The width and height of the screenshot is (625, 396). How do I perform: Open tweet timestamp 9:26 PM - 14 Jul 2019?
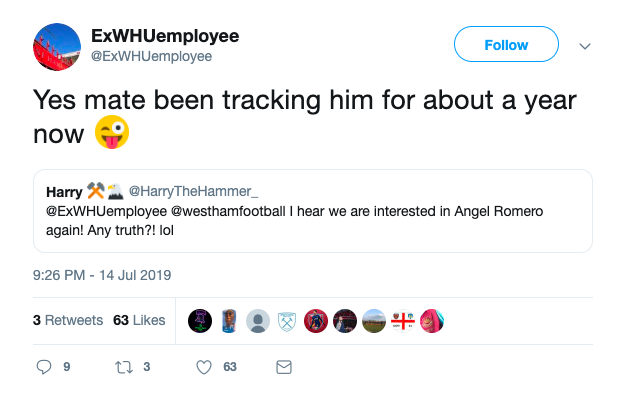pyautogui.click(x=102, y=275)
